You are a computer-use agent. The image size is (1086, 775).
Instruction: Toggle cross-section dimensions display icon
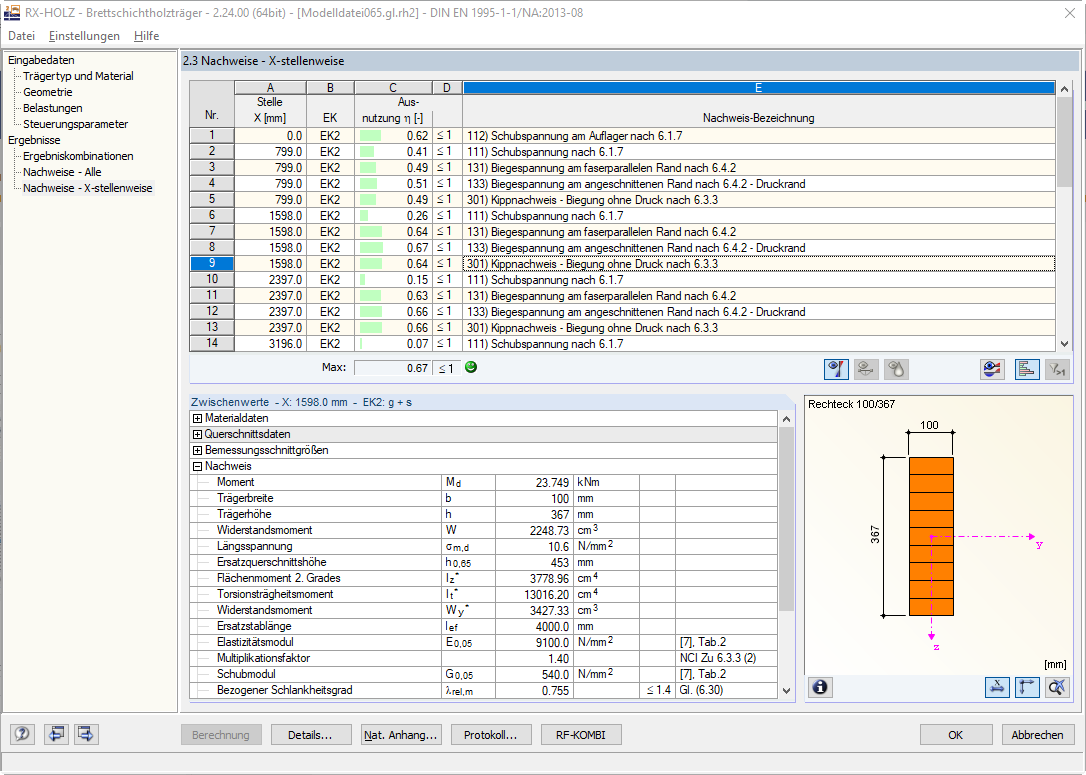997,687
